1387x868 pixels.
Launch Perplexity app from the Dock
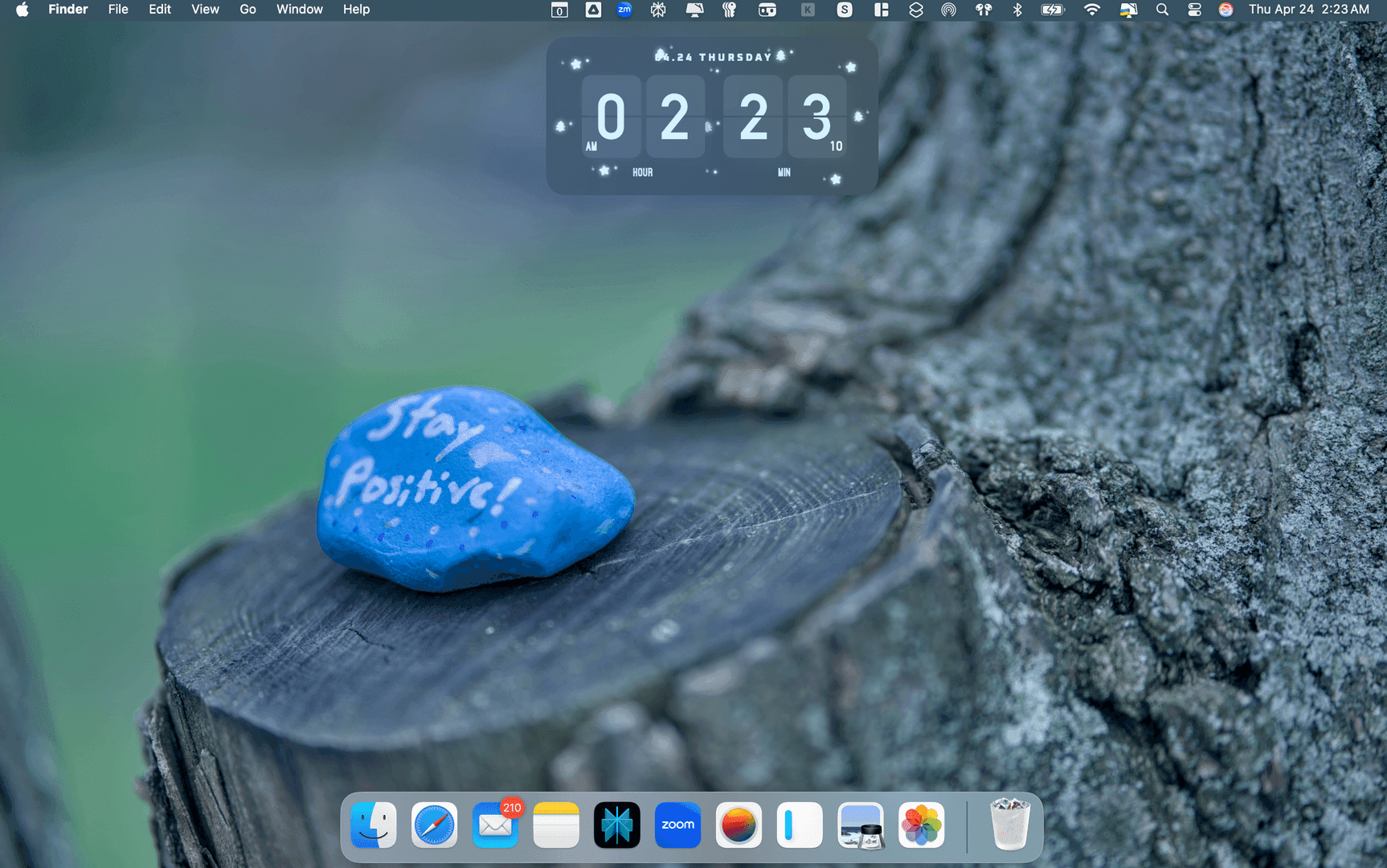[617, 825]
